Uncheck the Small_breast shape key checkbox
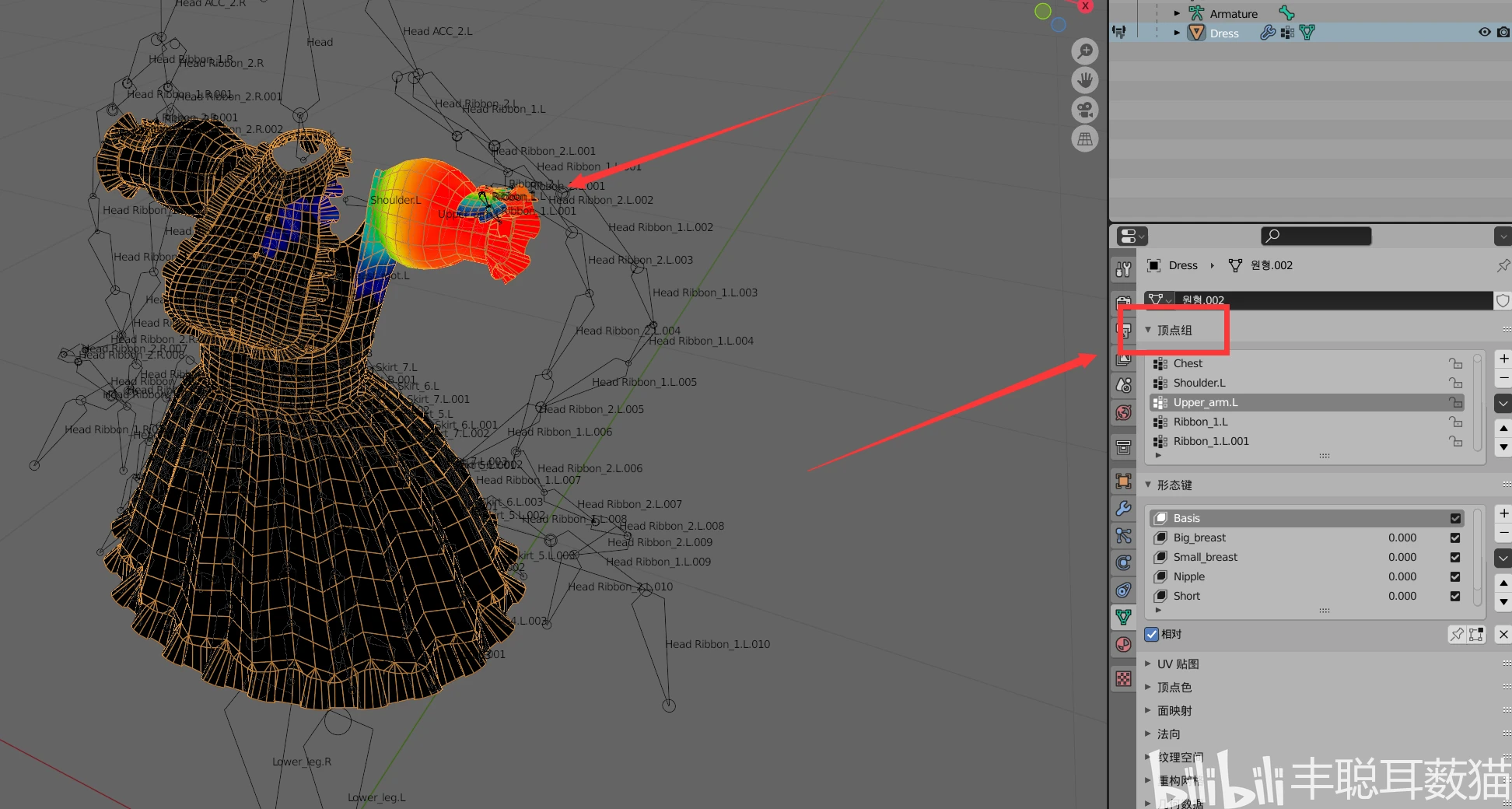 coord(1455,557)
